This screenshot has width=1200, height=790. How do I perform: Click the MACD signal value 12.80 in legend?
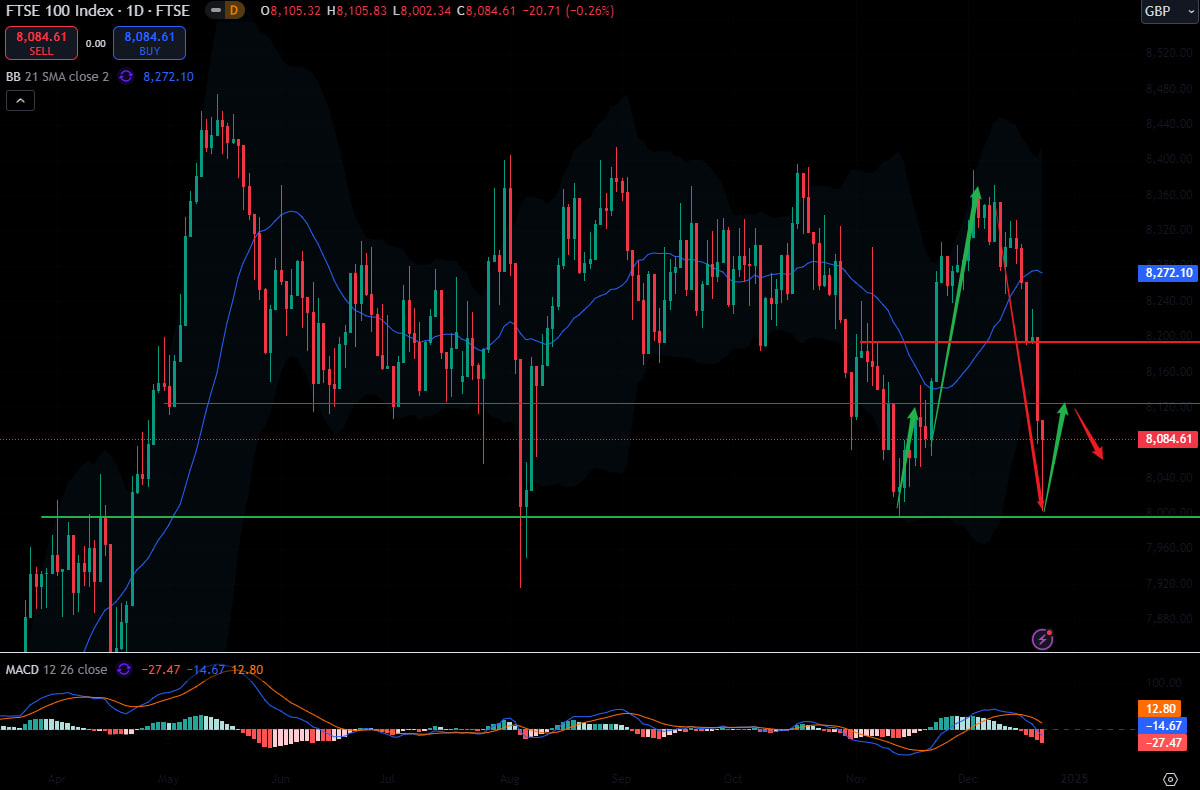click(x=247, y=669)
